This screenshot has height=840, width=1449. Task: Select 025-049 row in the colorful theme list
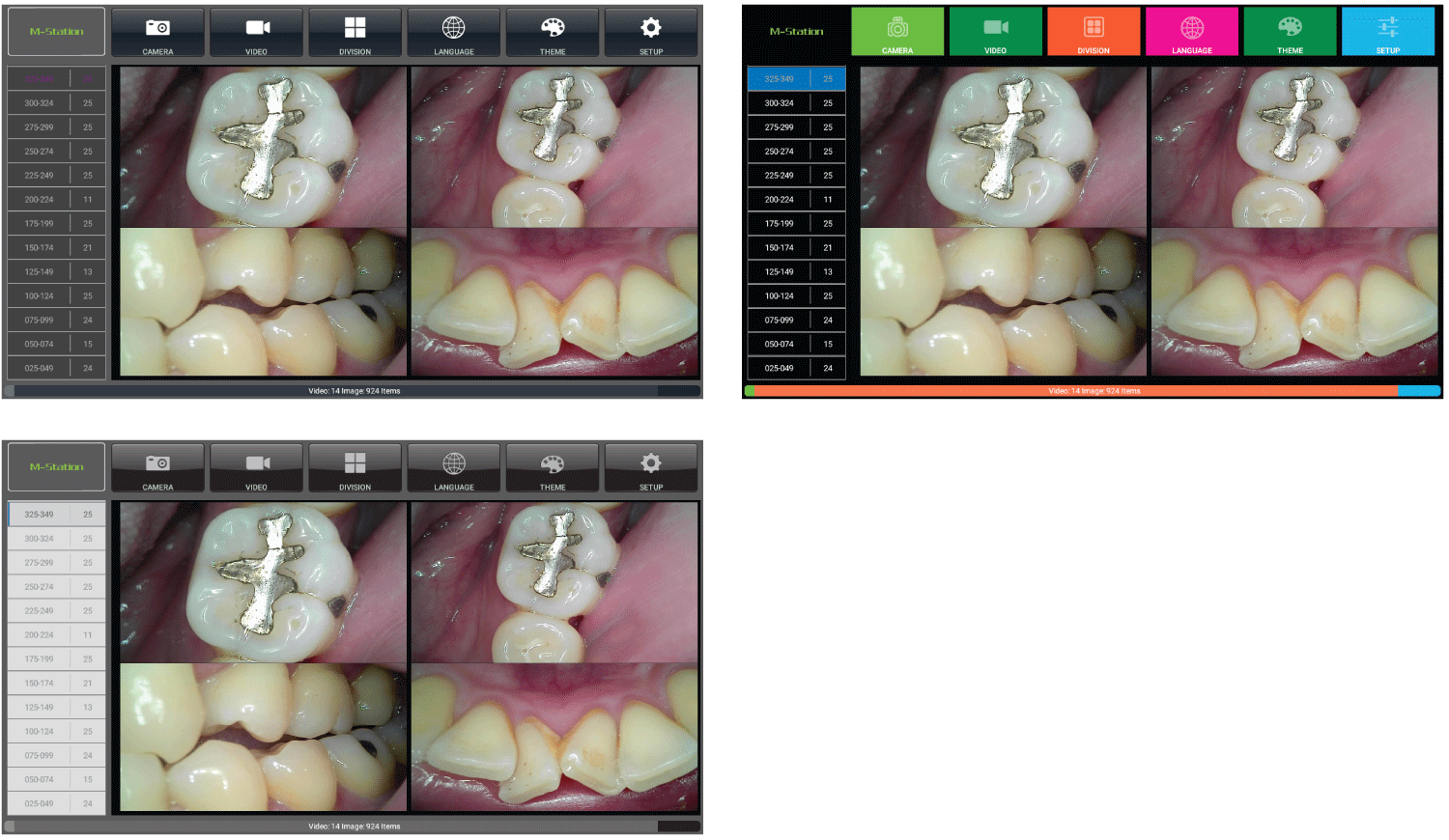[x=796, y=368]
